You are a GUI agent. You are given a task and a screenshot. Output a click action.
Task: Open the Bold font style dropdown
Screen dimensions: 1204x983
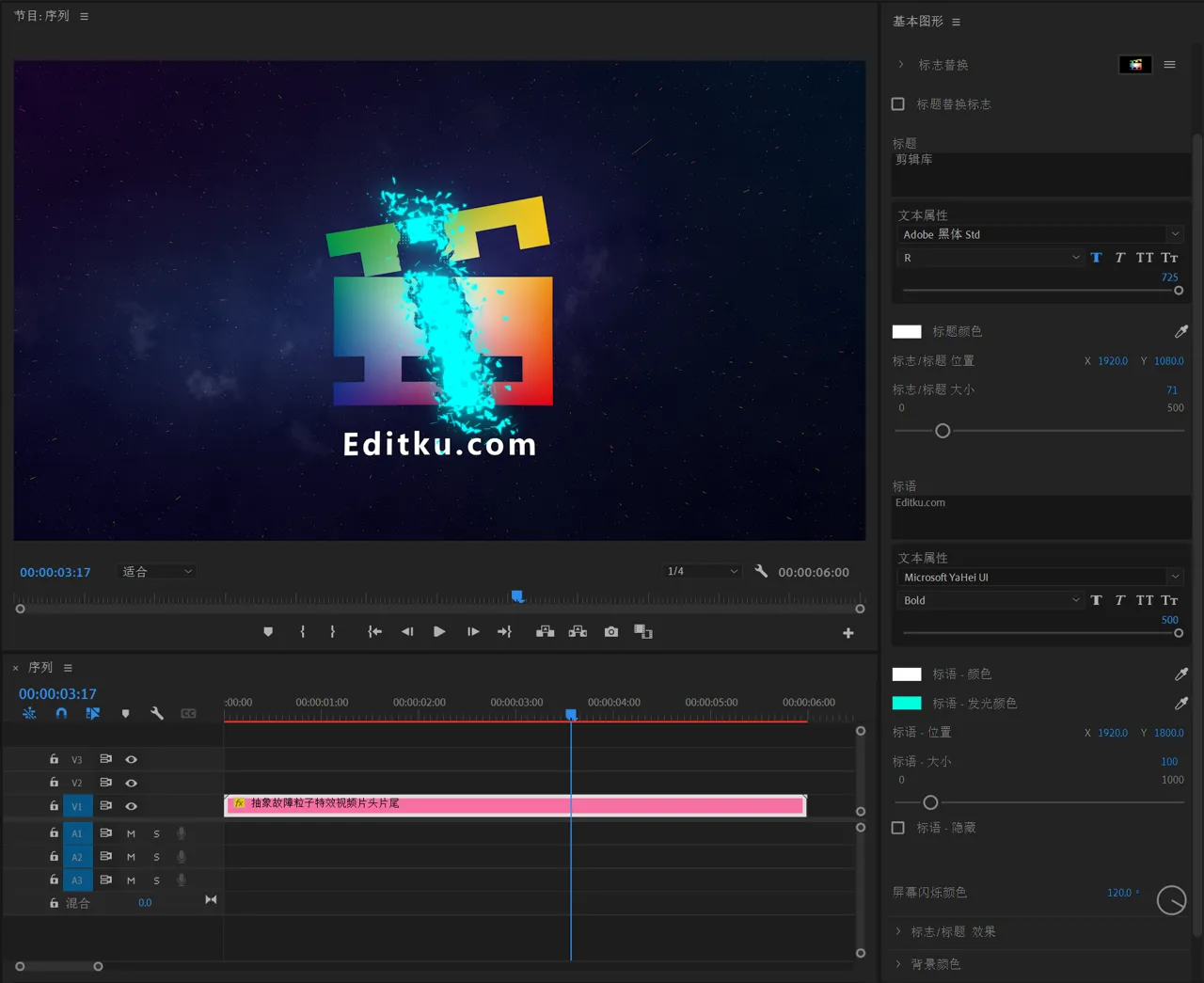pos(991,600)
